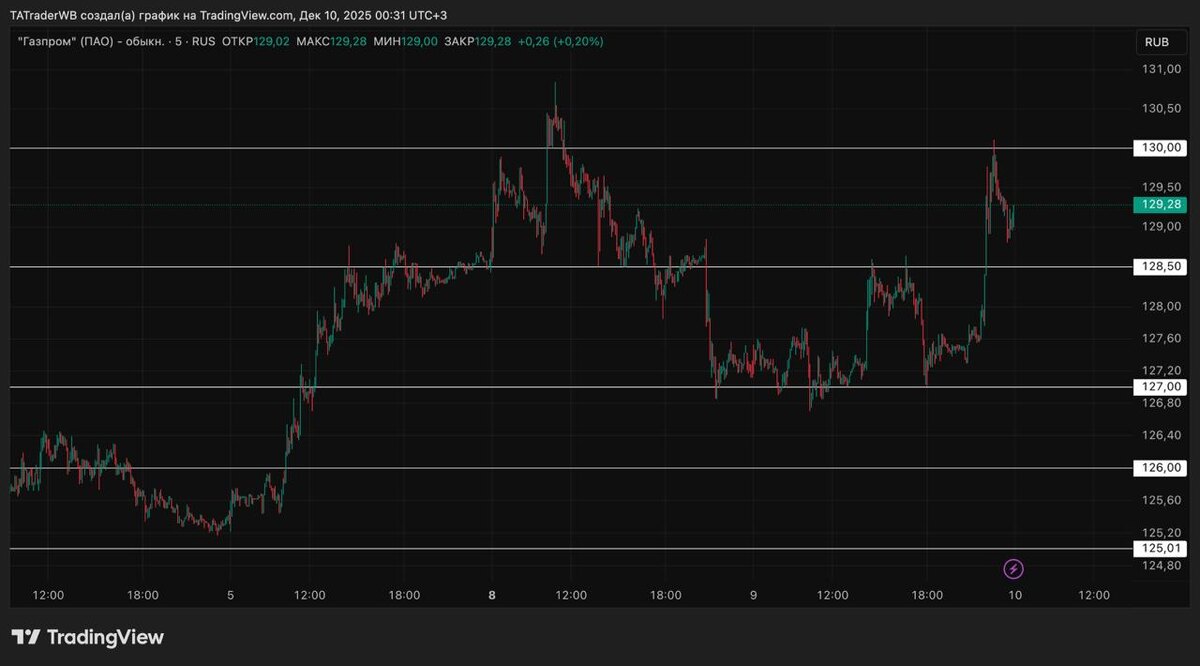Click the МИН129,00 low value

click(405, 42)
